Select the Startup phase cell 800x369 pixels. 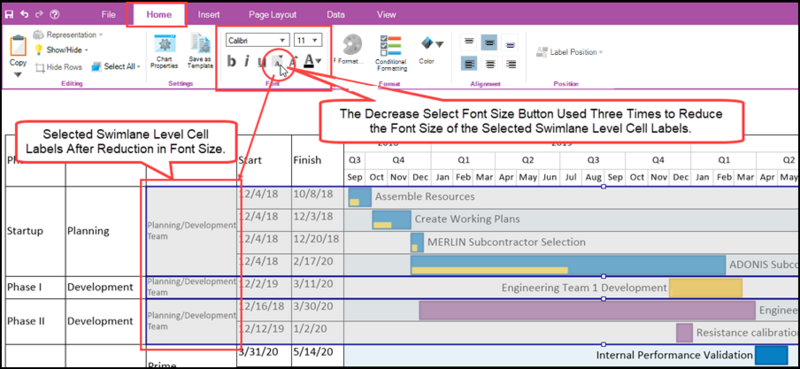click(35, 231)
